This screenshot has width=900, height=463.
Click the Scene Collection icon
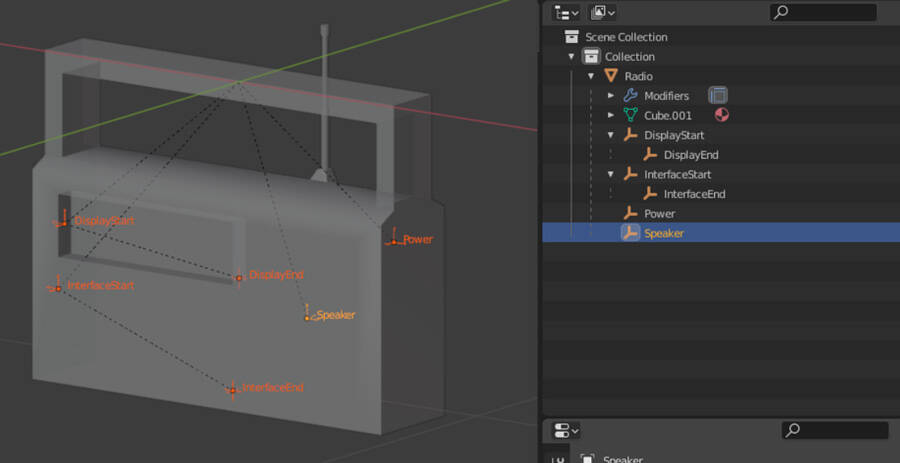[x=571, y=37]
